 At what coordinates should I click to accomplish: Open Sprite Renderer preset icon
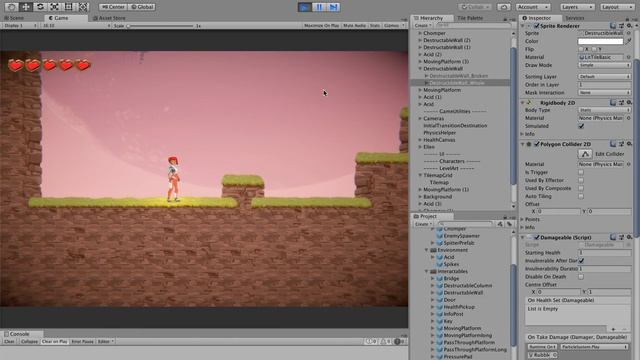(x=621, y=26)
